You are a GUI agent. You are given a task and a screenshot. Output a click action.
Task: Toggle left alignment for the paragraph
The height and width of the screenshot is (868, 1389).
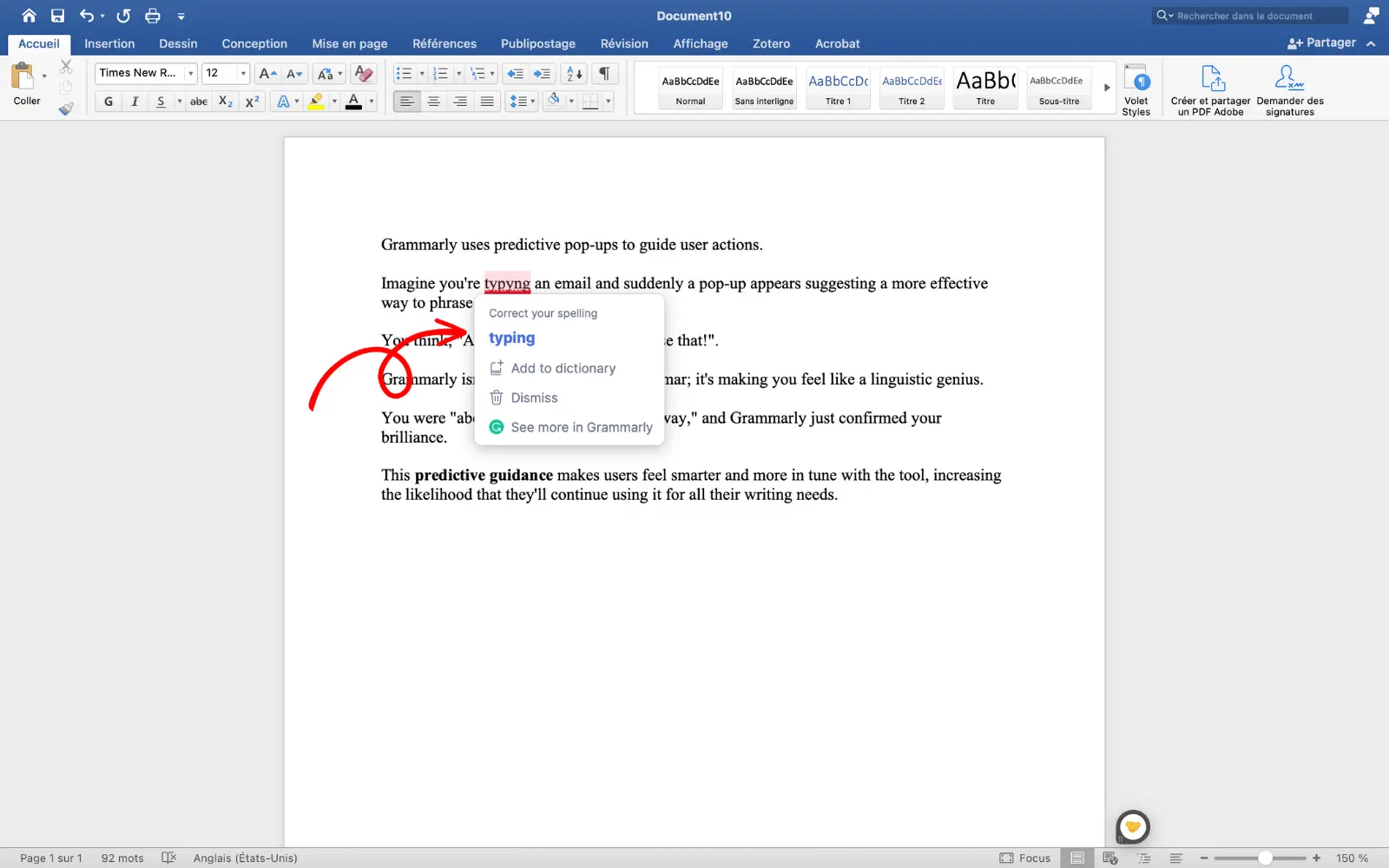(x=406, y=102)
